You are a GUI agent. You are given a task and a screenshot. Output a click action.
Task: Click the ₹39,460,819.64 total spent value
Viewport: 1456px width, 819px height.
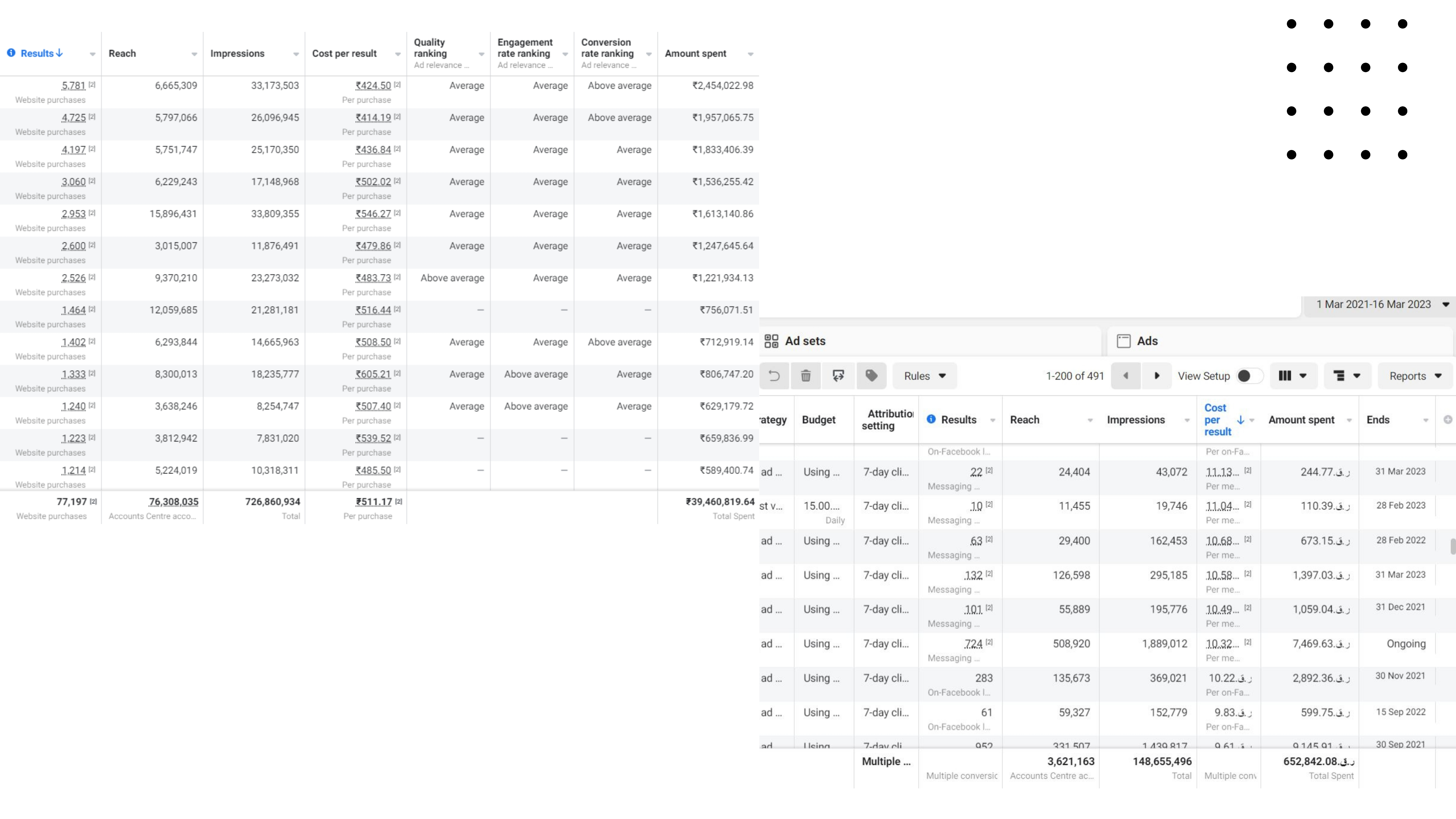click(720, 501)
